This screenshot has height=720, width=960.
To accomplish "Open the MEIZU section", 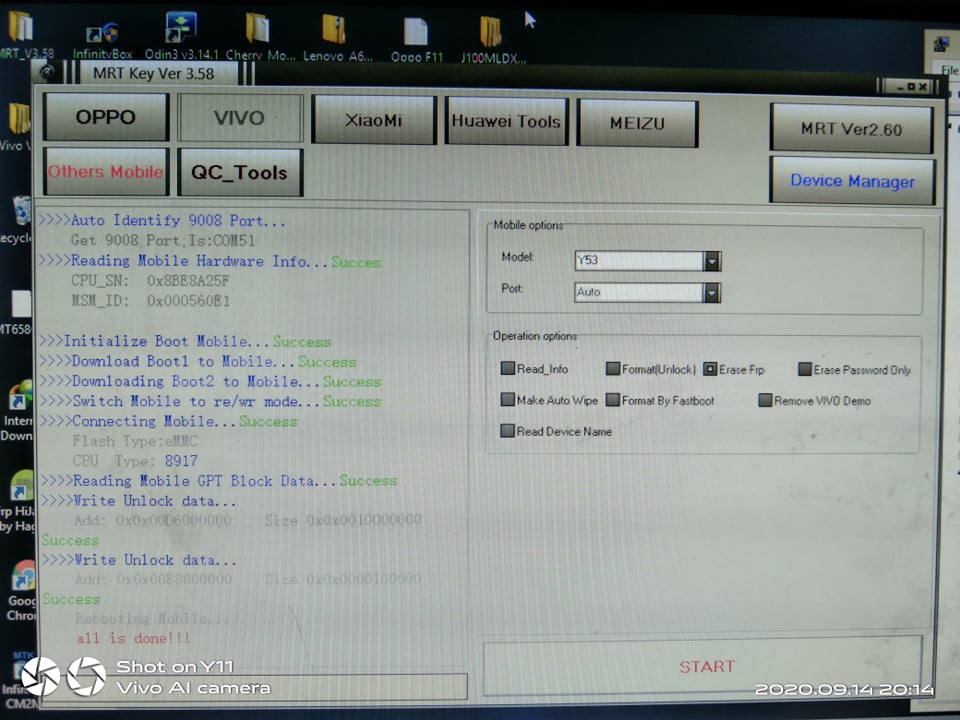I will coord(637,123).
